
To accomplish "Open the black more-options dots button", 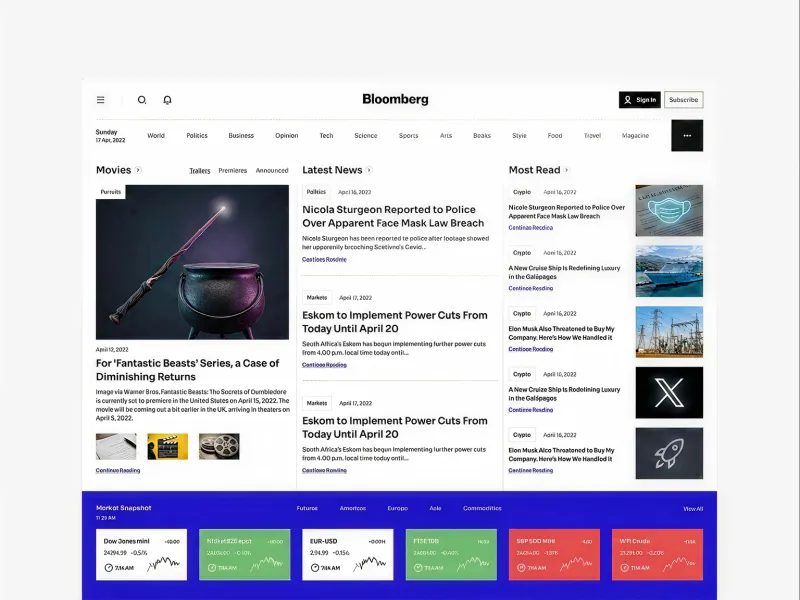I will [687, 136].
